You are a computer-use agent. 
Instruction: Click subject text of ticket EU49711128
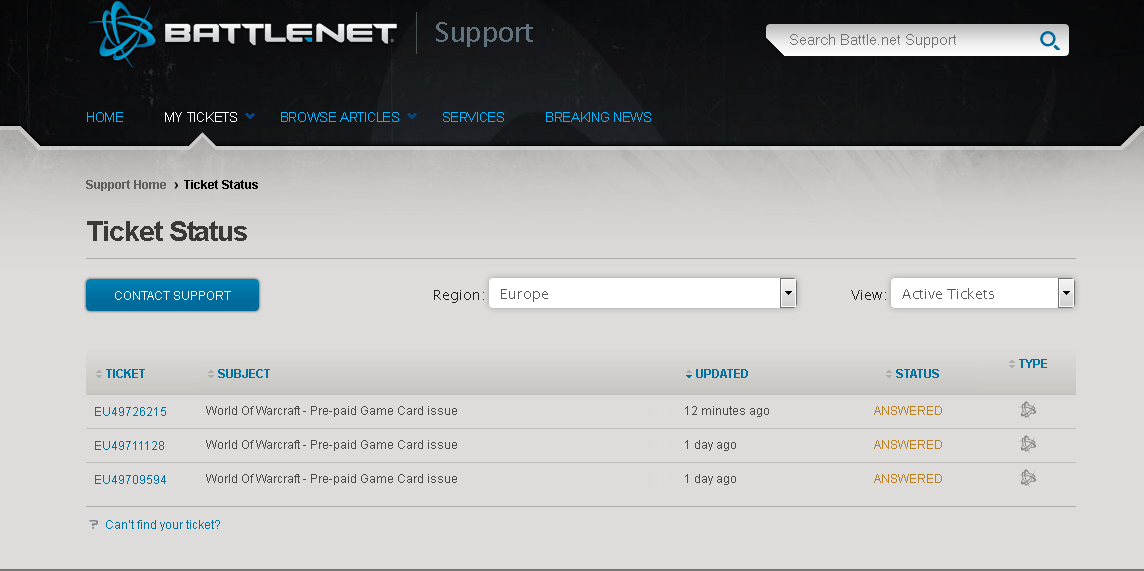331,445
